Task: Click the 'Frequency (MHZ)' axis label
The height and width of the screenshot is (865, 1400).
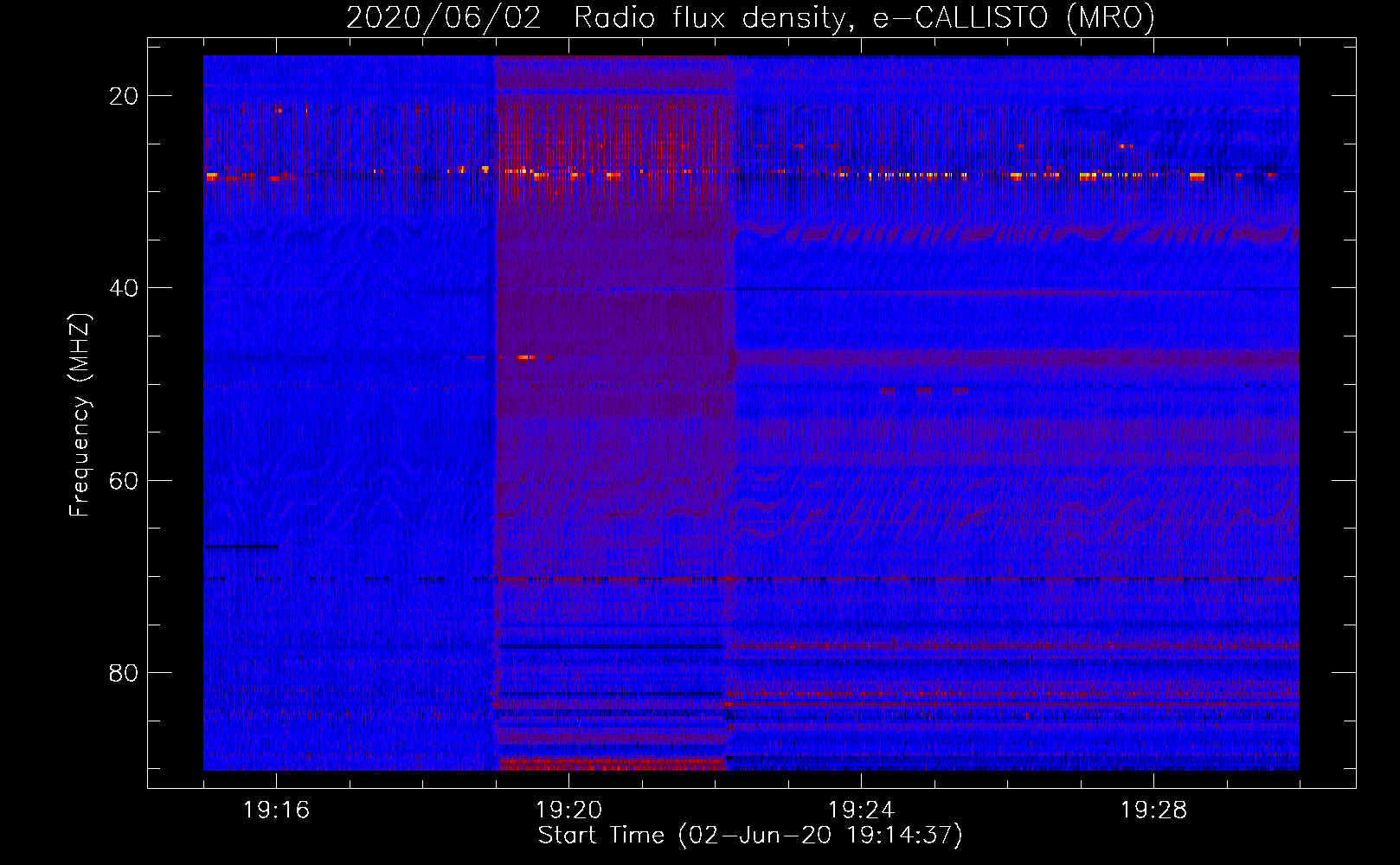Action: (x=80, y=415)
